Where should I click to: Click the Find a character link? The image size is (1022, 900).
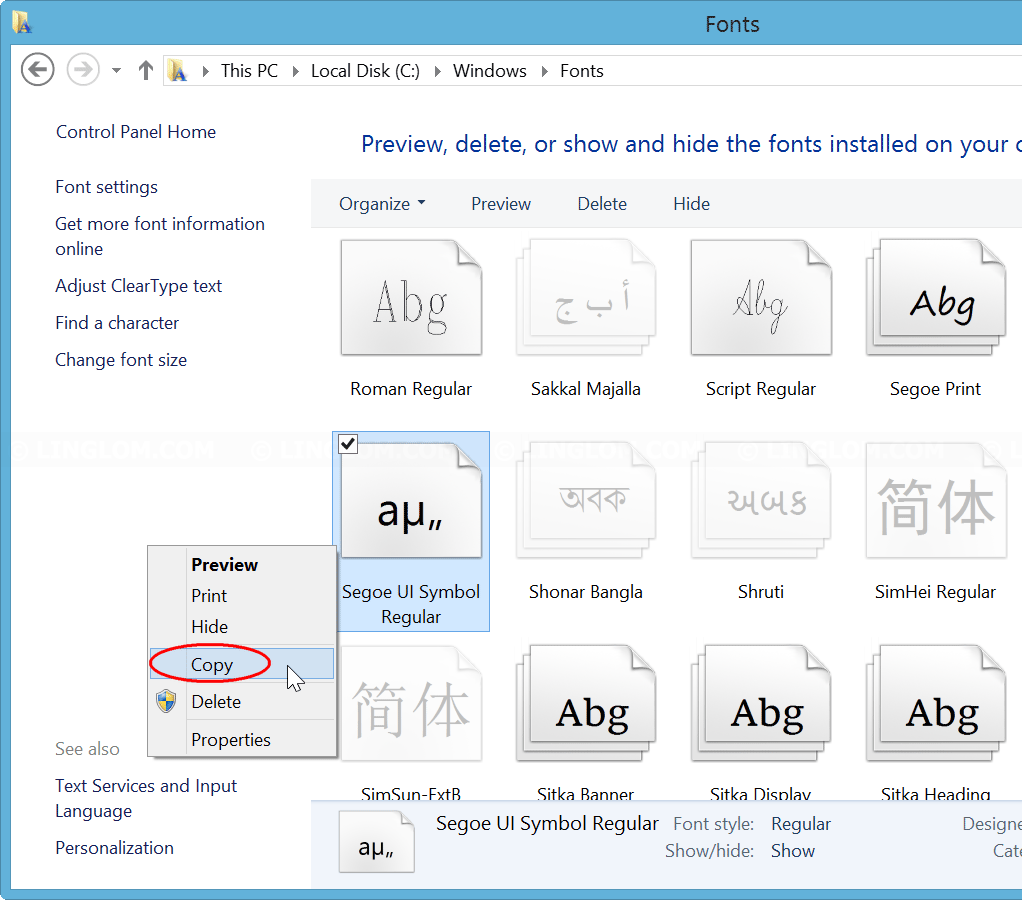tap(117, 323)
